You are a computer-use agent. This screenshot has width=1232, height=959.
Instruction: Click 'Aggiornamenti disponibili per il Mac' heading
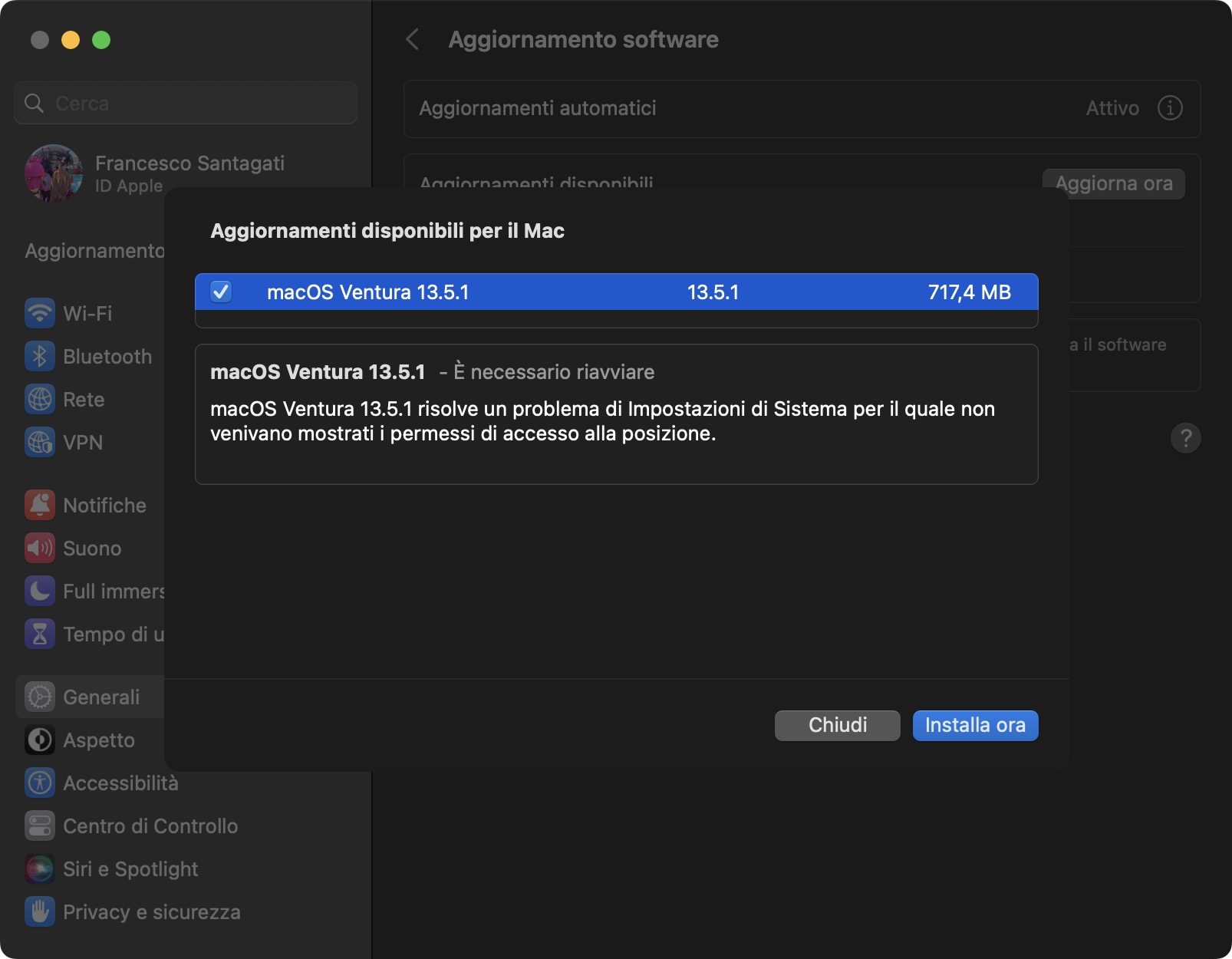(x=387, y=231)
